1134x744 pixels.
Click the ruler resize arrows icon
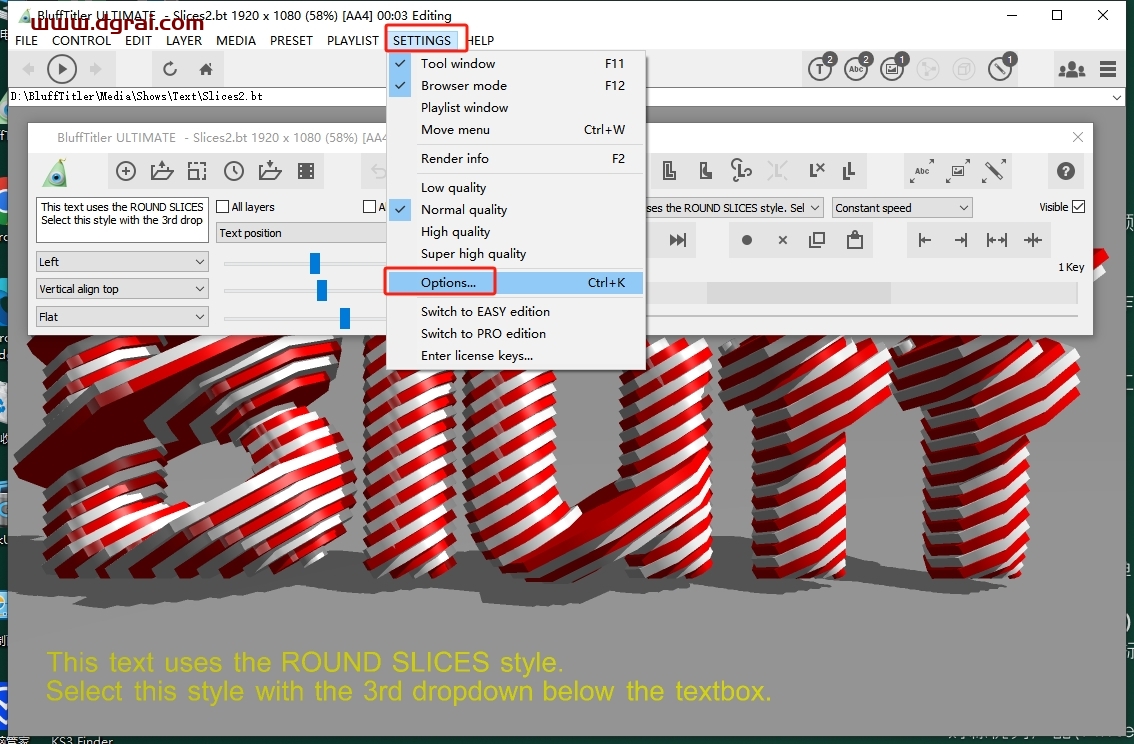994,171
